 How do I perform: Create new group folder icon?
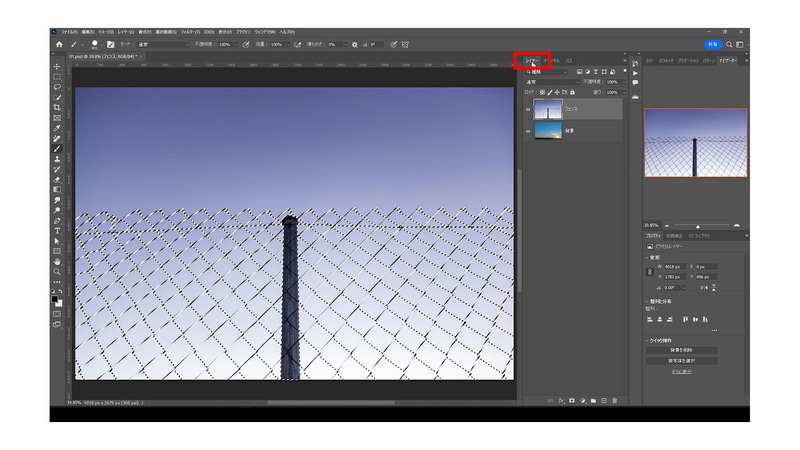tap(593, 401)
